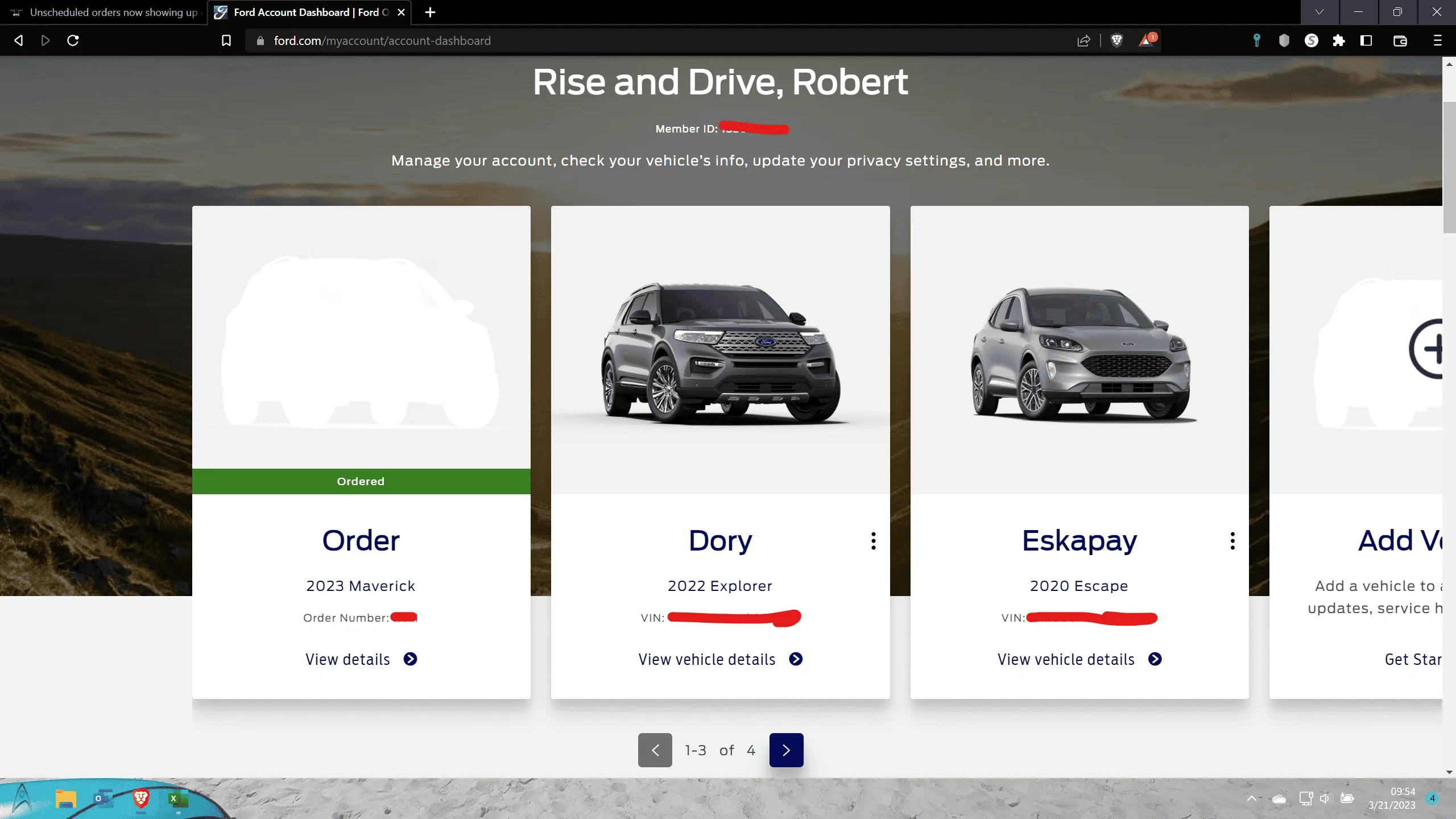
Task: Show hidden system tray icons
Action: pyautogui.click(x=1251, y=799)
